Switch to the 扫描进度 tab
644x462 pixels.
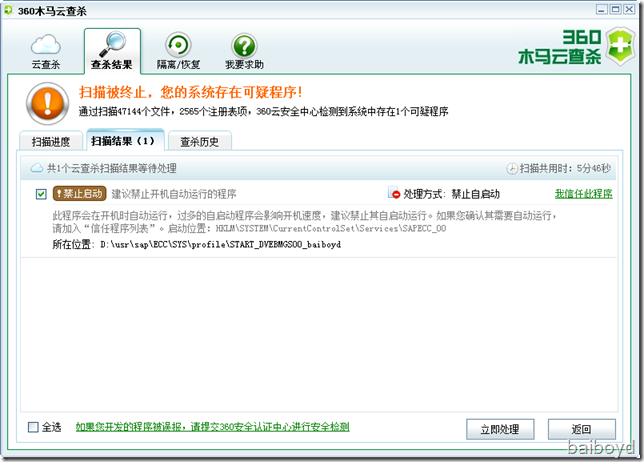[51, 142]
